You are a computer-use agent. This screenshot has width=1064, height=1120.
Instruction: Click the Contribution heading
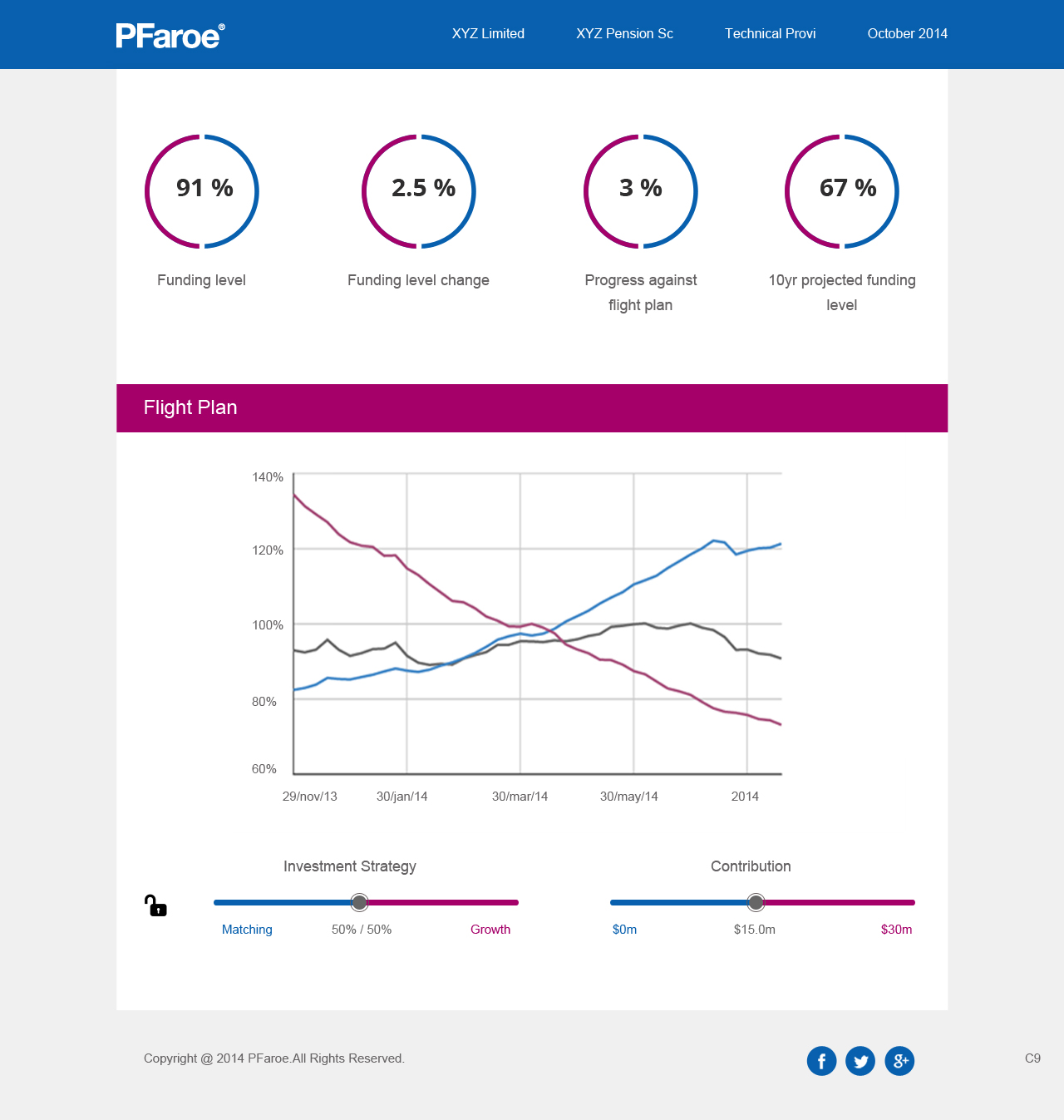click(751, 866)
